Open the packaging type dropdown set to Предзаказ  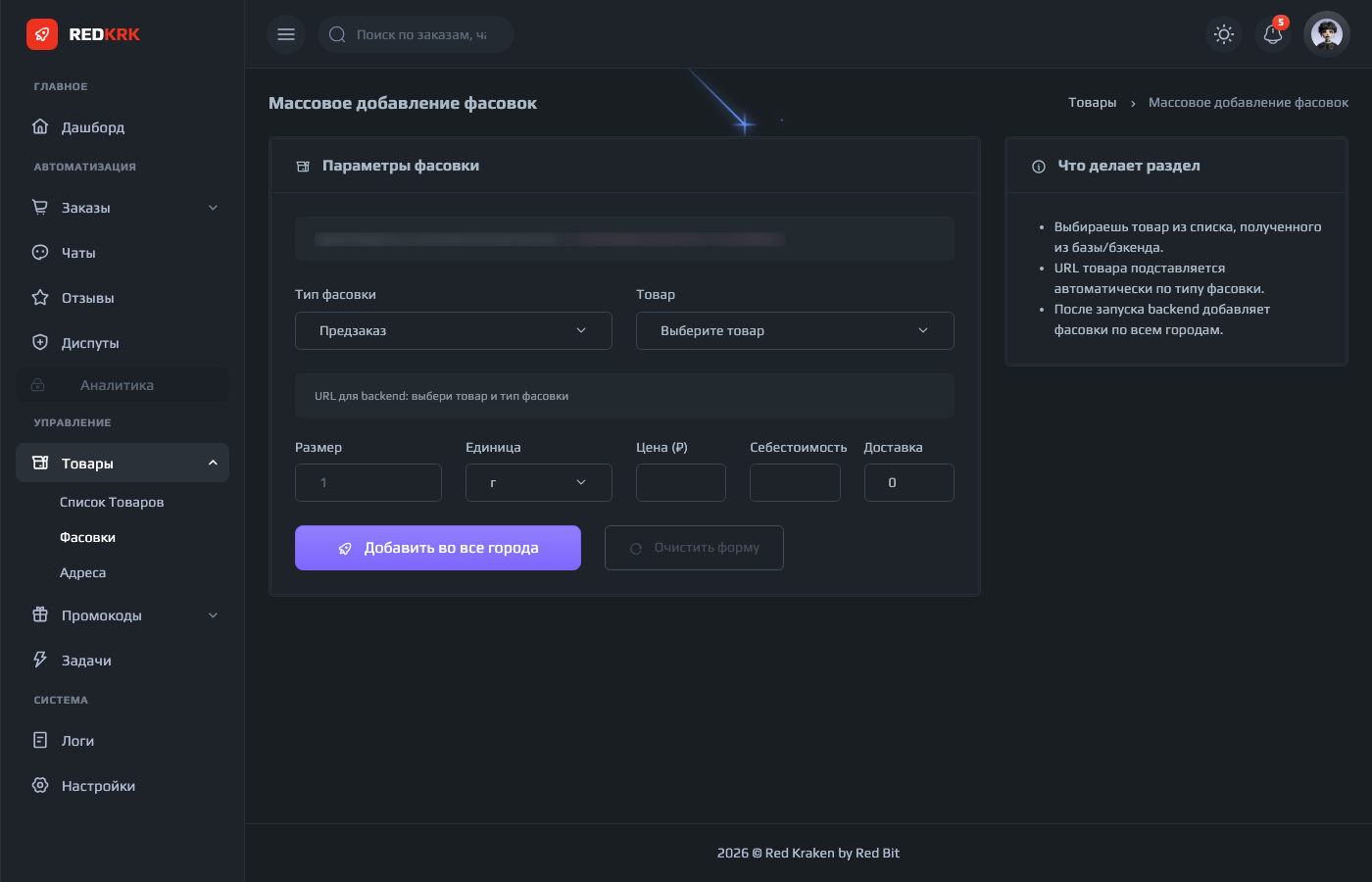click(453, 330)
